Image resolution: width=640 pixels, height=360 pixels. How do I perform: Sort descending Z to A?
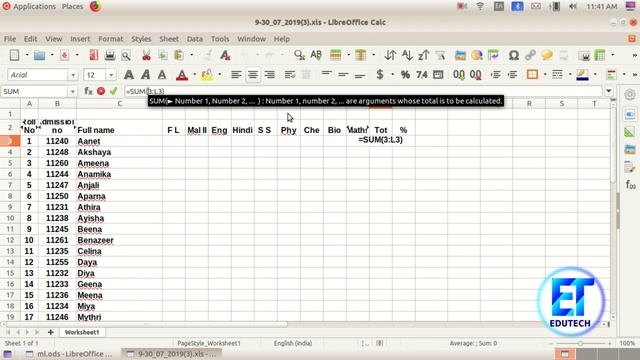[x=423, y=55]
